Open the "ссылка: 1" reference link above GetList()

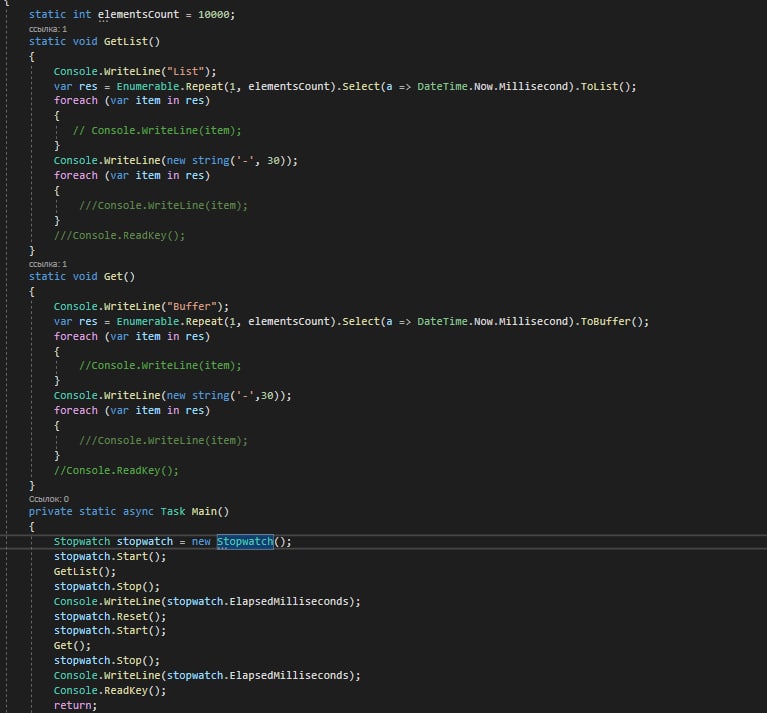[48, 29]
